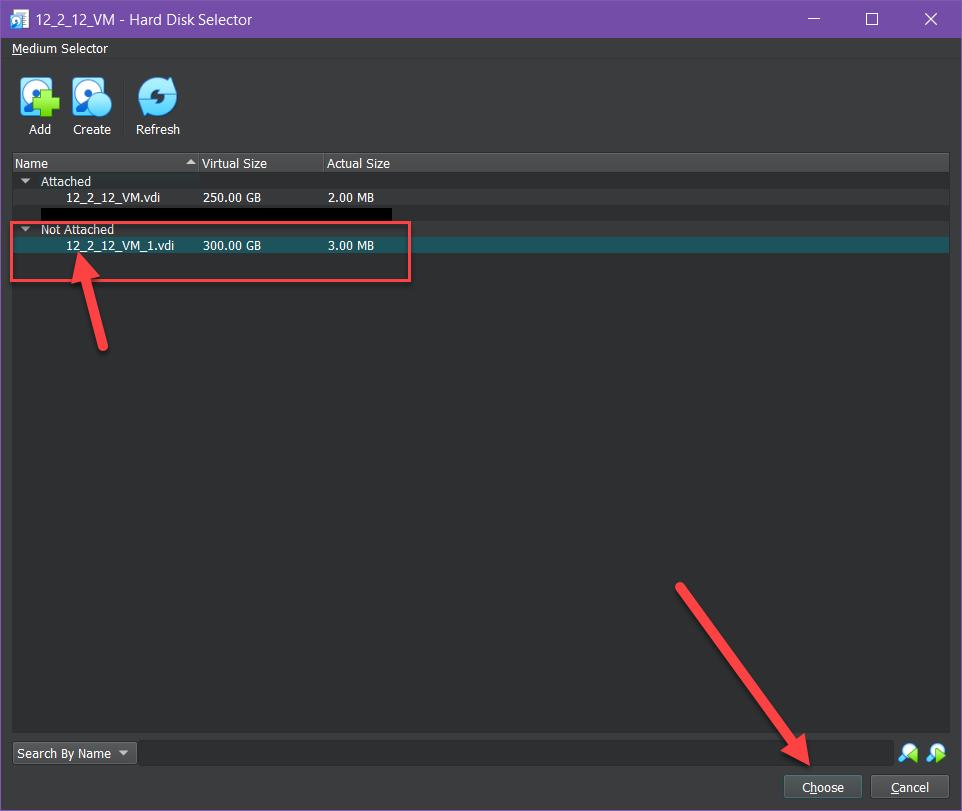Click into the search text field
This screenshot has height=811, width=962.
click(x=515, y=753)
